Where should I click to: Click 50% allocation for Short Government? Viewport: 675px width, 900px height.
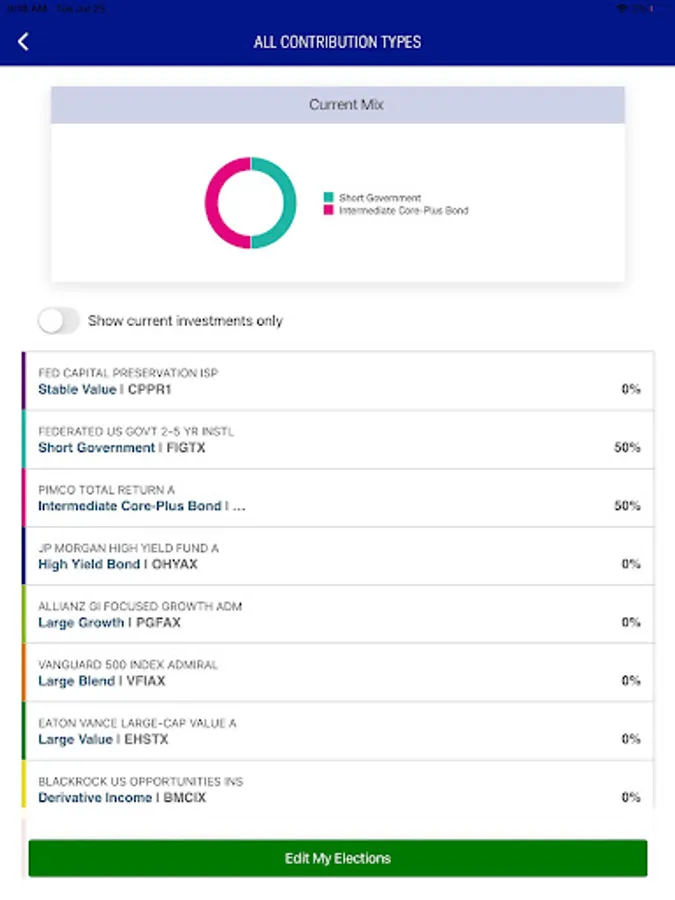627,448
